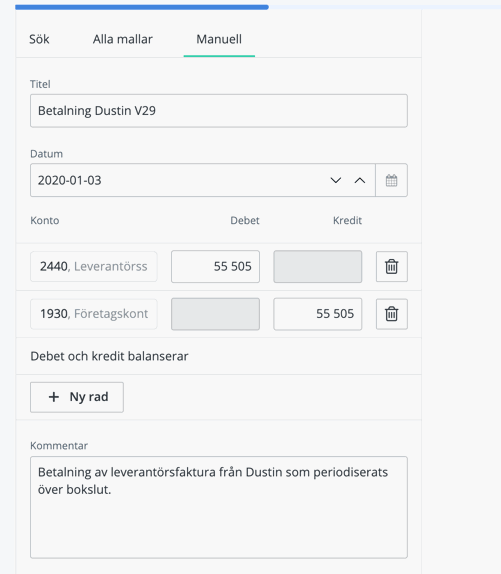The image size is (501, 574).
Task: Delete the 1930 Företagskont row with the trash icon
Action: click(392, 314)
